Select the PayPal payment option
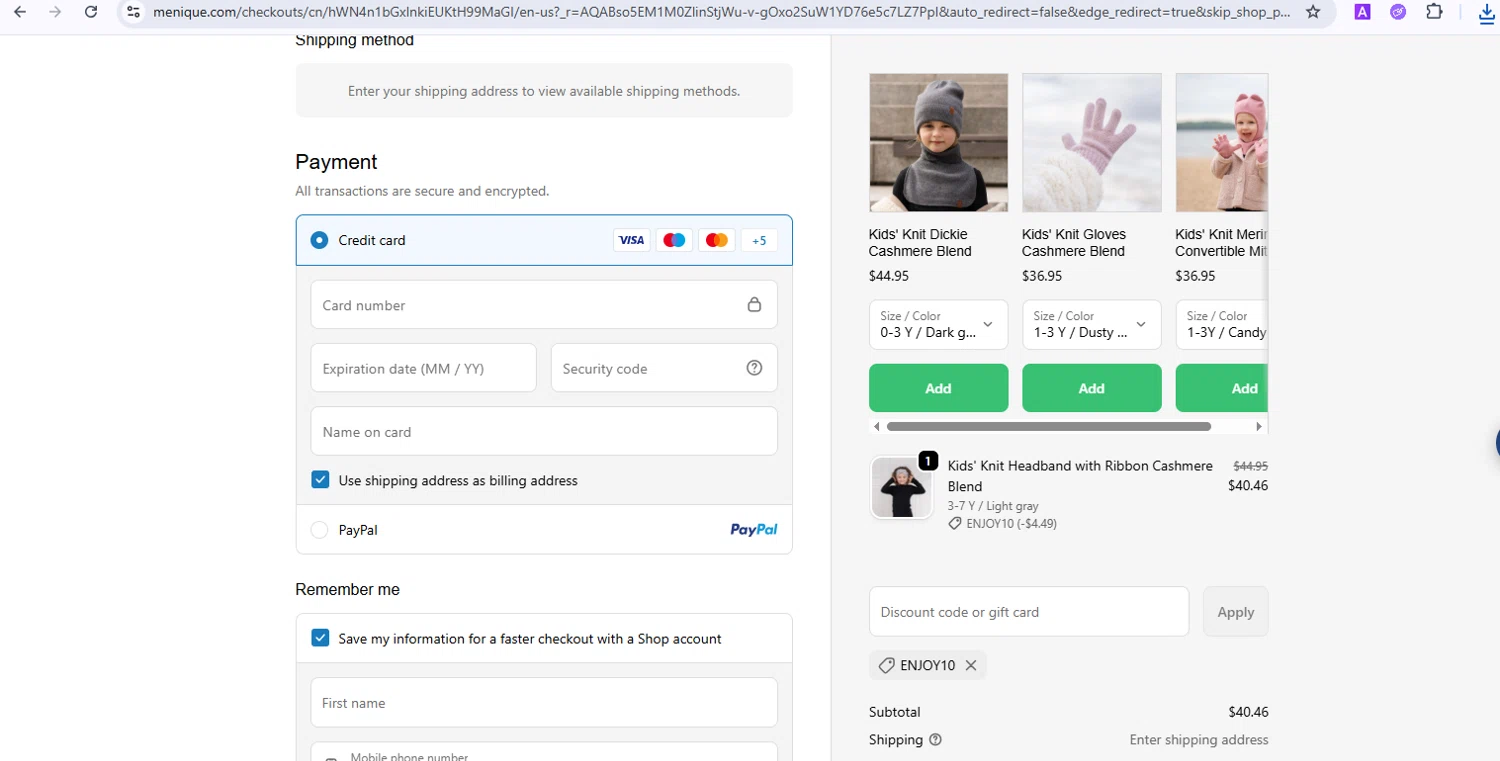1500x761 pixels. point(319,530)
